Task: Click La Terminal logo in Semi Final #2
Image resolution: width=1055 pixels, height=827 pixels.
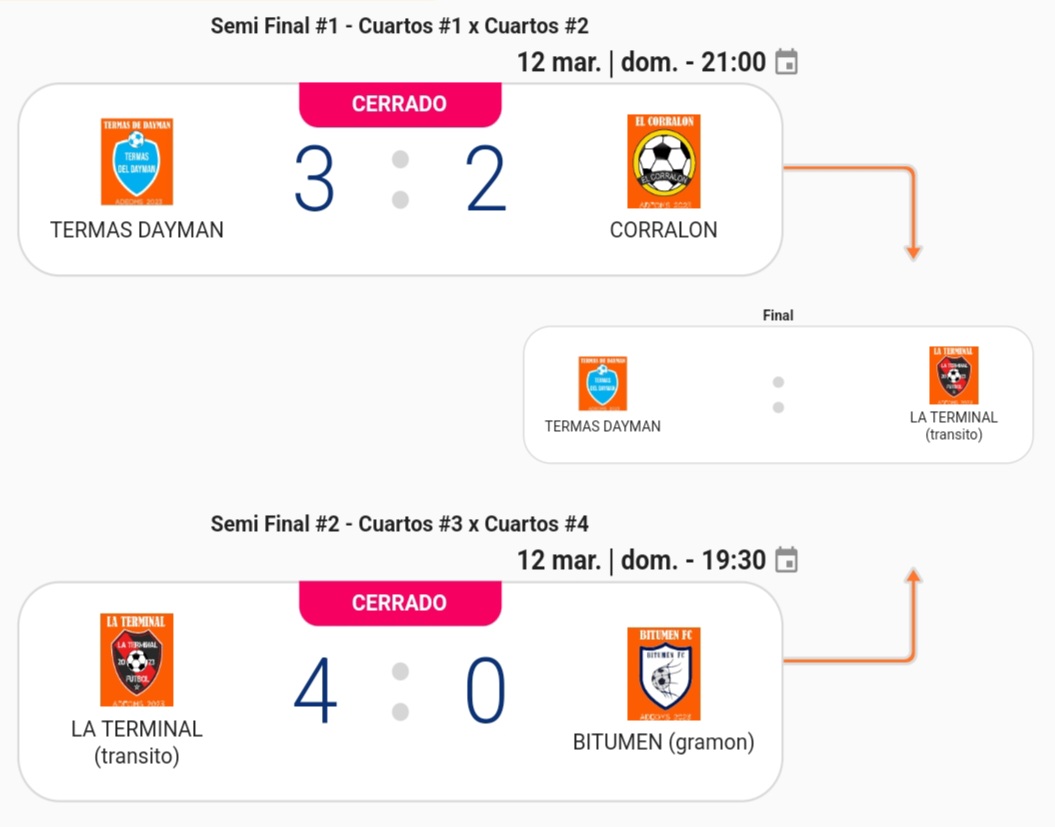Action: [x=137, y=660]
